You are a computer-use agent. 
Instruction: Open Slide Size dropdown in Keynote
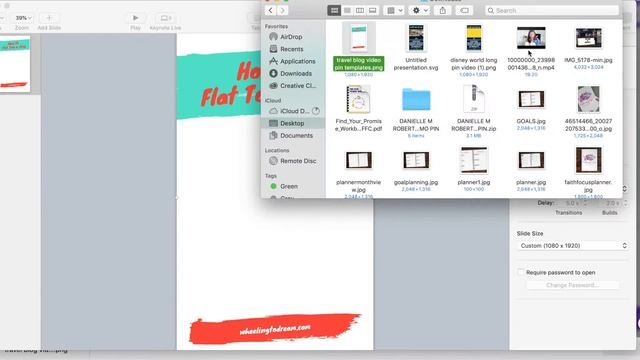click(x=572, y=246)
